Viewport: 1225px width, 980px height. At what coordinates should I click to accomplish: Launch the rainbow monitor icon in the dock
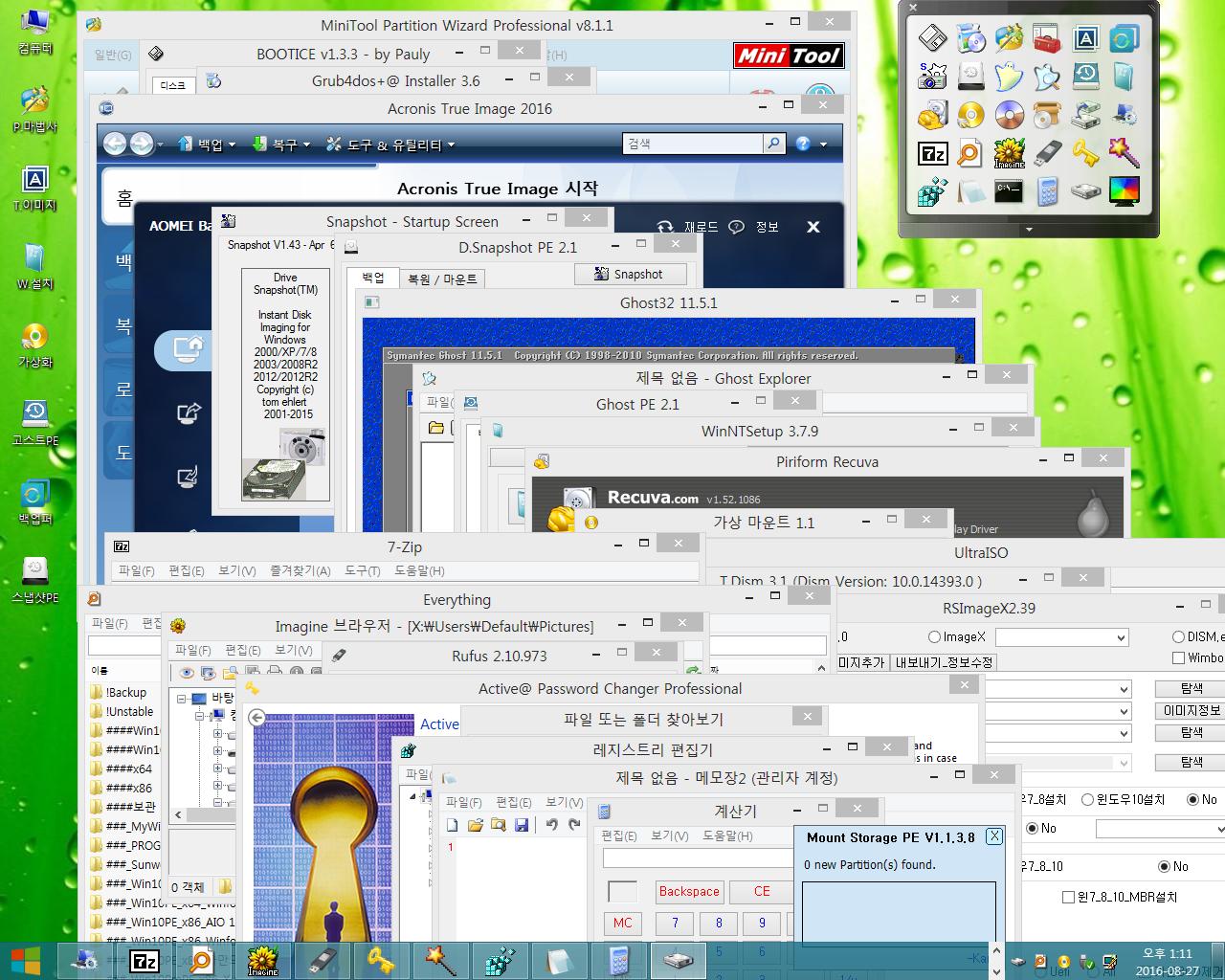click(1124, 191)
